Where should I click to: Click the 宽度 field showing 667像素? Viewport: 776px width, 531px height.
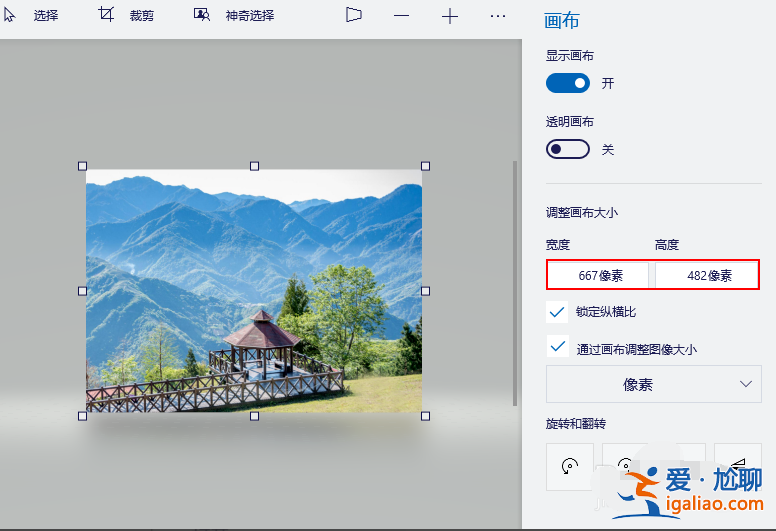coord(598,275)
